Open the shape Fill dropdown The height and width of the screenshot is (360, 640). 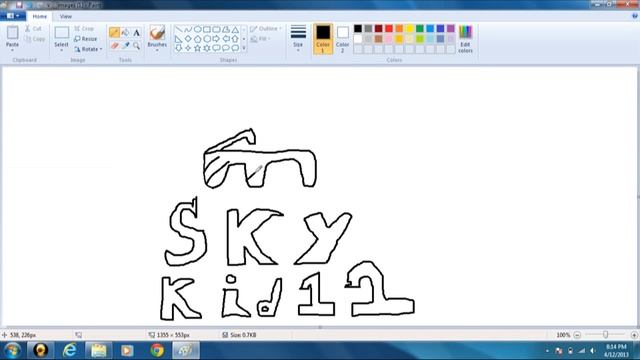tap(260, 39)
